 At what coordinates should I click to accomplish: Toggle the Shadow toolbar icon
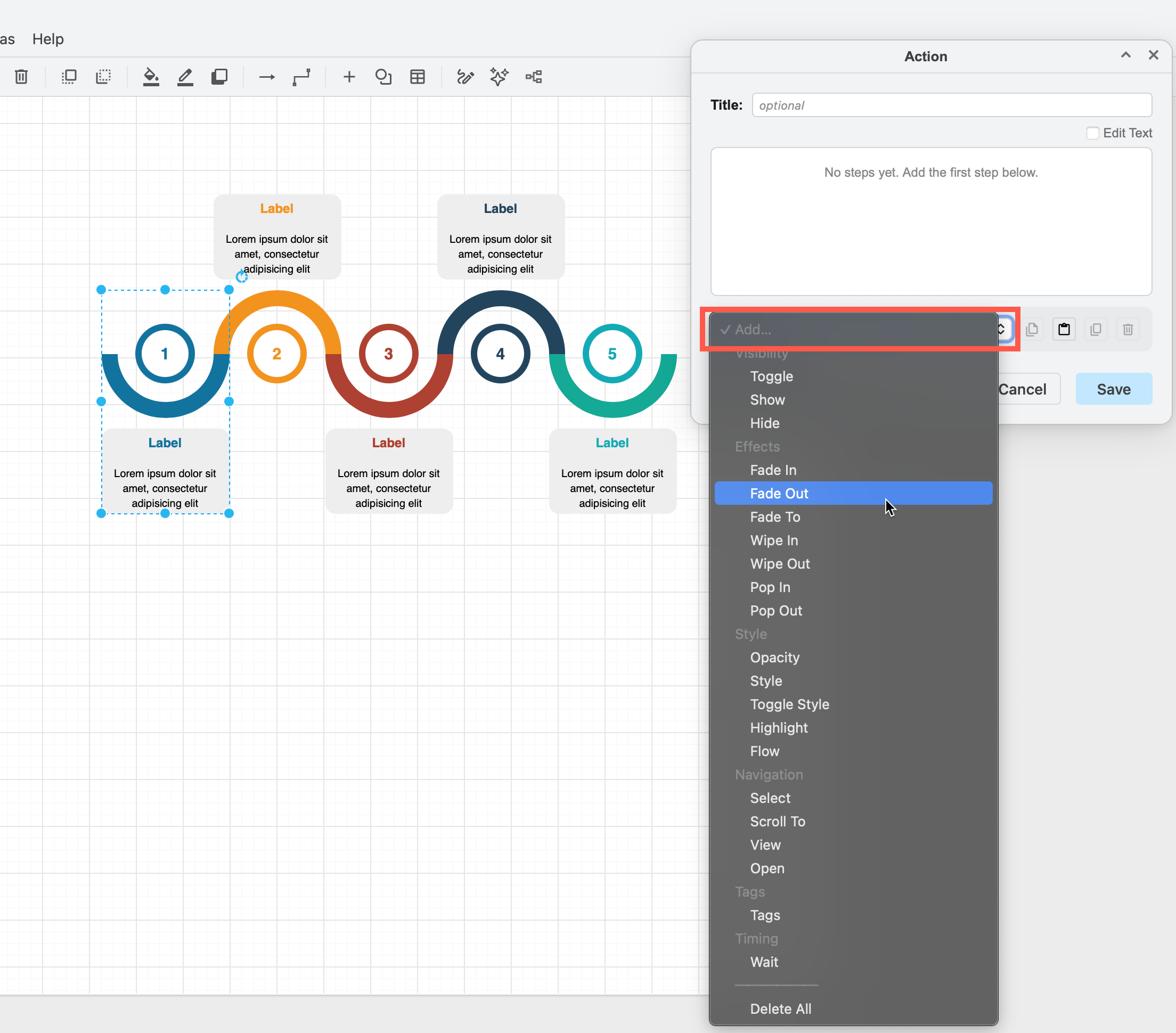pos(219,77)
